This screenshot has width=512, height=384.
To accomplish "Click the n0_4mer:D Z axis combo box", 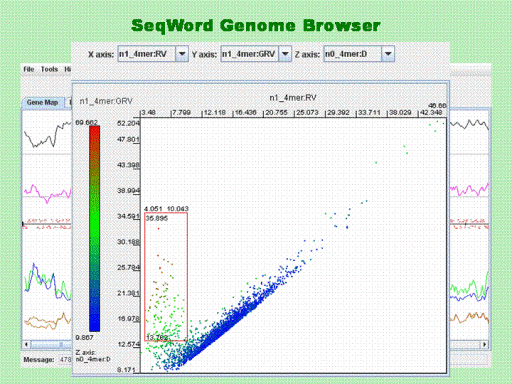I will coord(359,54).
